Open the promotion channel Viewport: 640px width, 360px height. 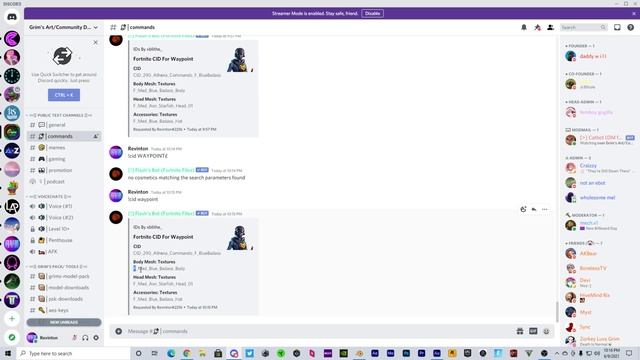(64, 170)
